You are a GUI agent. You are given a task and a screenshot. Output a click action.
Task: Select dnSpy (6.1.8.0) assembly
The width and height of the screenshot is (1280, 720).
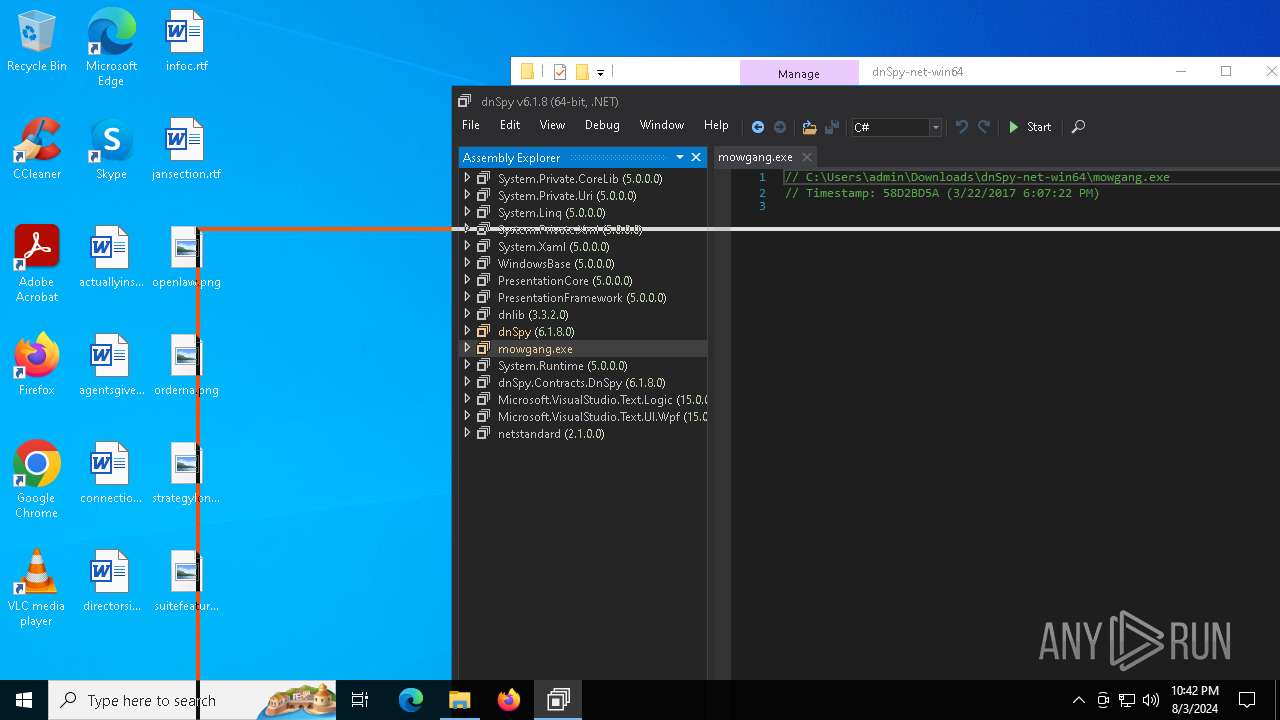[536, 332]
